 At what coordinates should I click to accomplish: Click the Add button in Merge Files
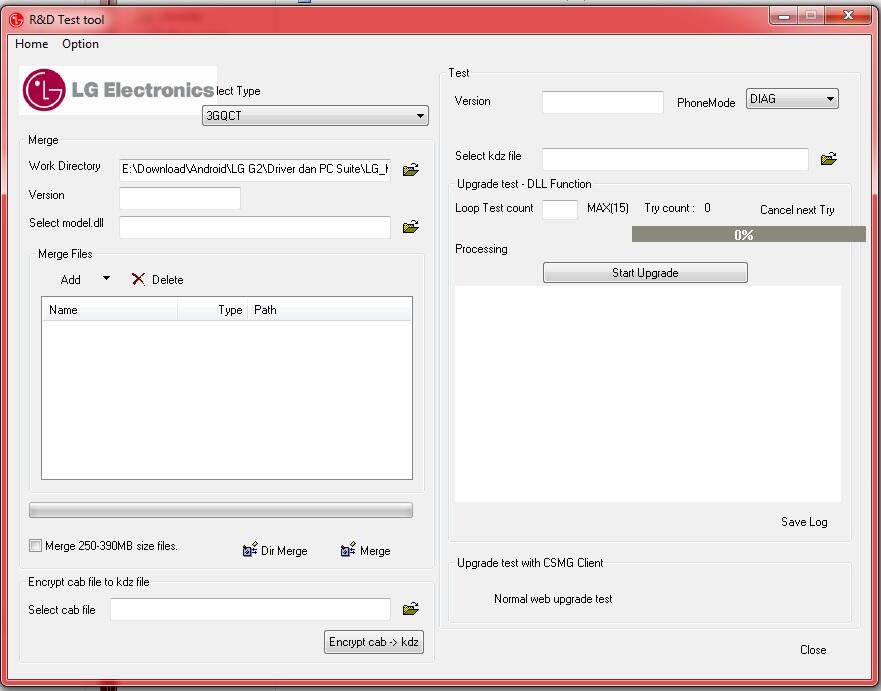tap(71, 279)
